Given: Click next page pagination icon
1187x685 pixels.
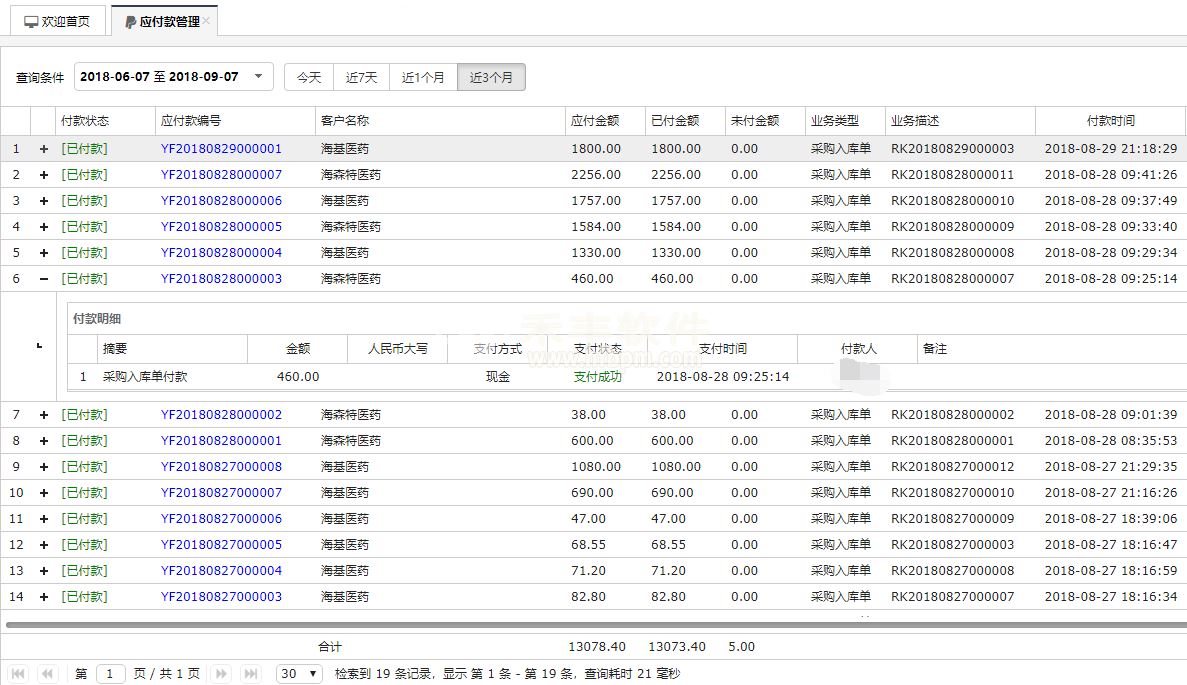Looking at the screenshot, I should 222,674.
